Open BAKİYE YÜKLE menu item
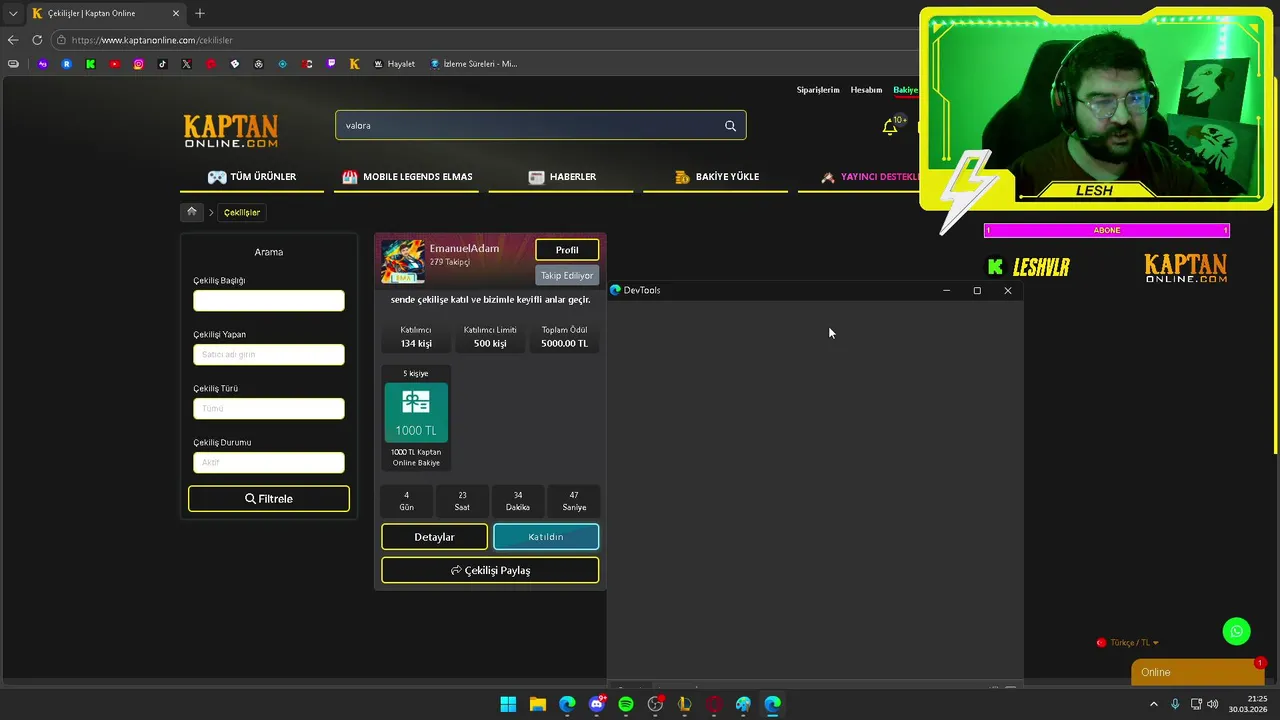1280x720 pixels. (716, 177)
